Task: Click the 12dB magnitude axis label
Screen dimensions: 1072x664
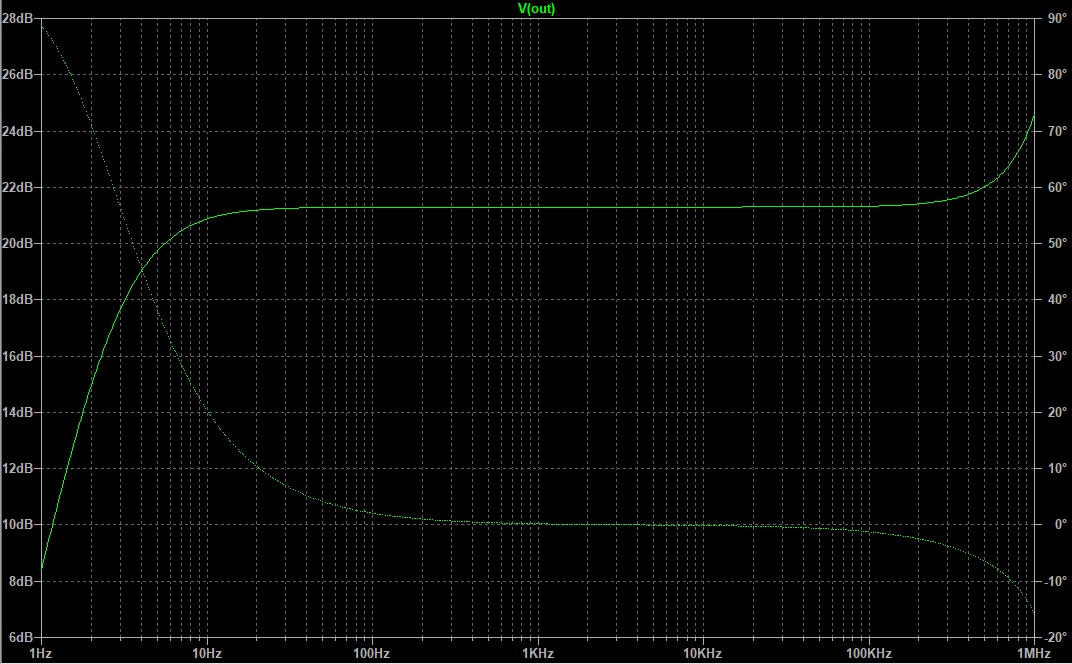Action: [x=19, y=468]
